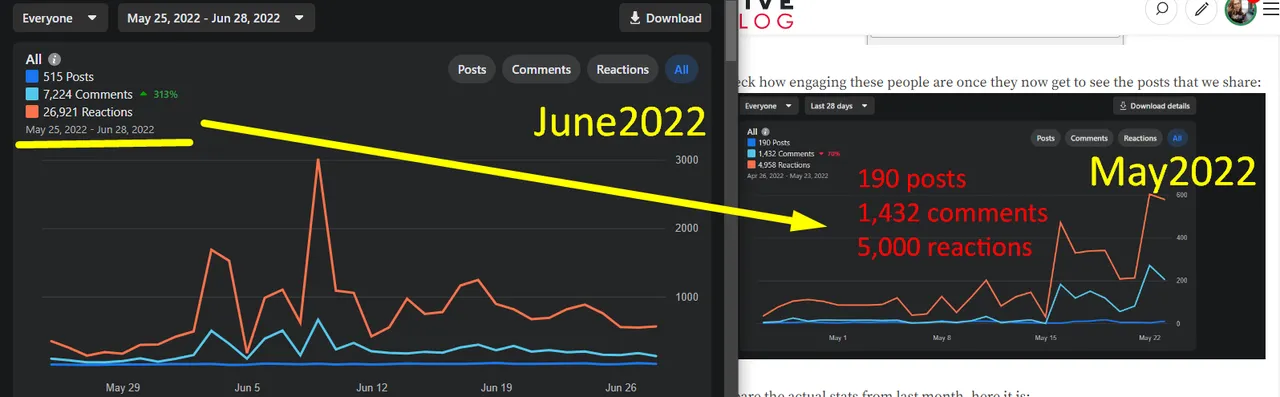This screenshot has width=1280, height=397.
Task: Select the Posts filter in May screenshot
Action: 1046,138
